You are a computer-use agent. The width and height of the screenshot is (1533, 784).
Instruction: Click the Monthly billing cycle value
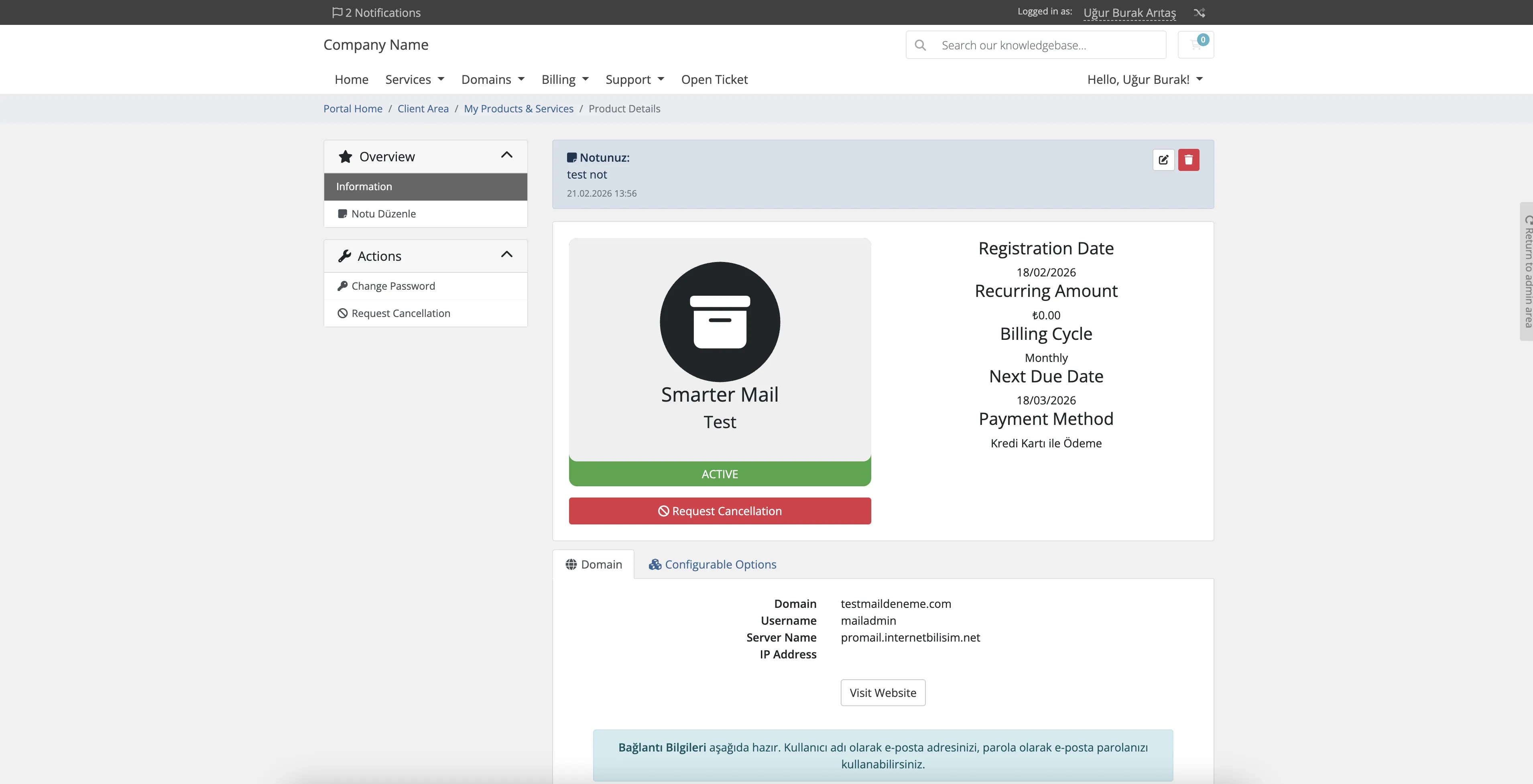(1045, 357)
